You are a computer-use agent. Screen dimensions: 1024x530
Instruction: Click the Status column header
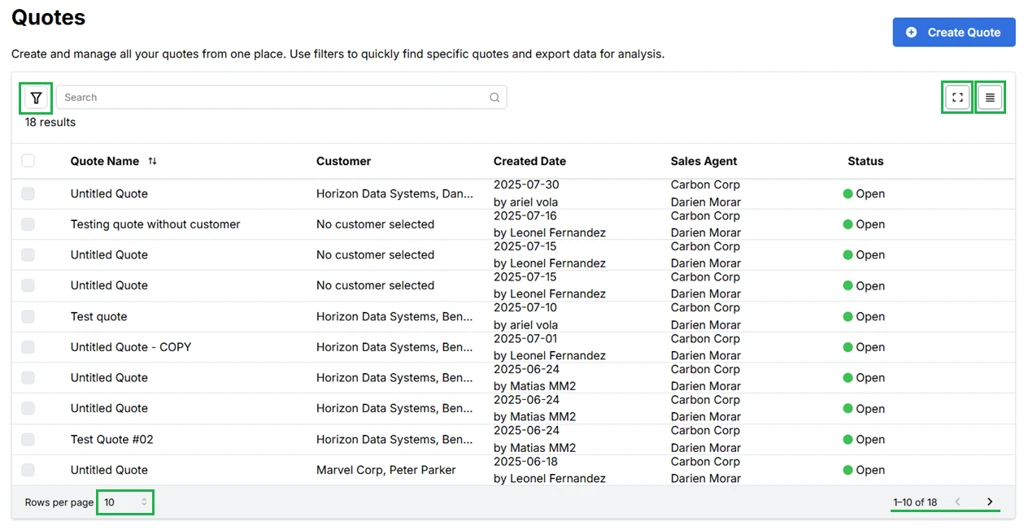[x=865, y=161]
